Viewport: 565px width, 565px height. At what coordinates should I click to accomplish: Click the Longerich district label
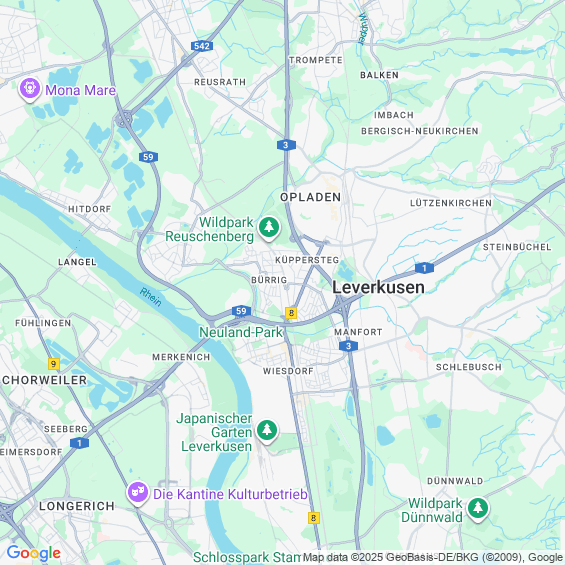tap(77, 506)
